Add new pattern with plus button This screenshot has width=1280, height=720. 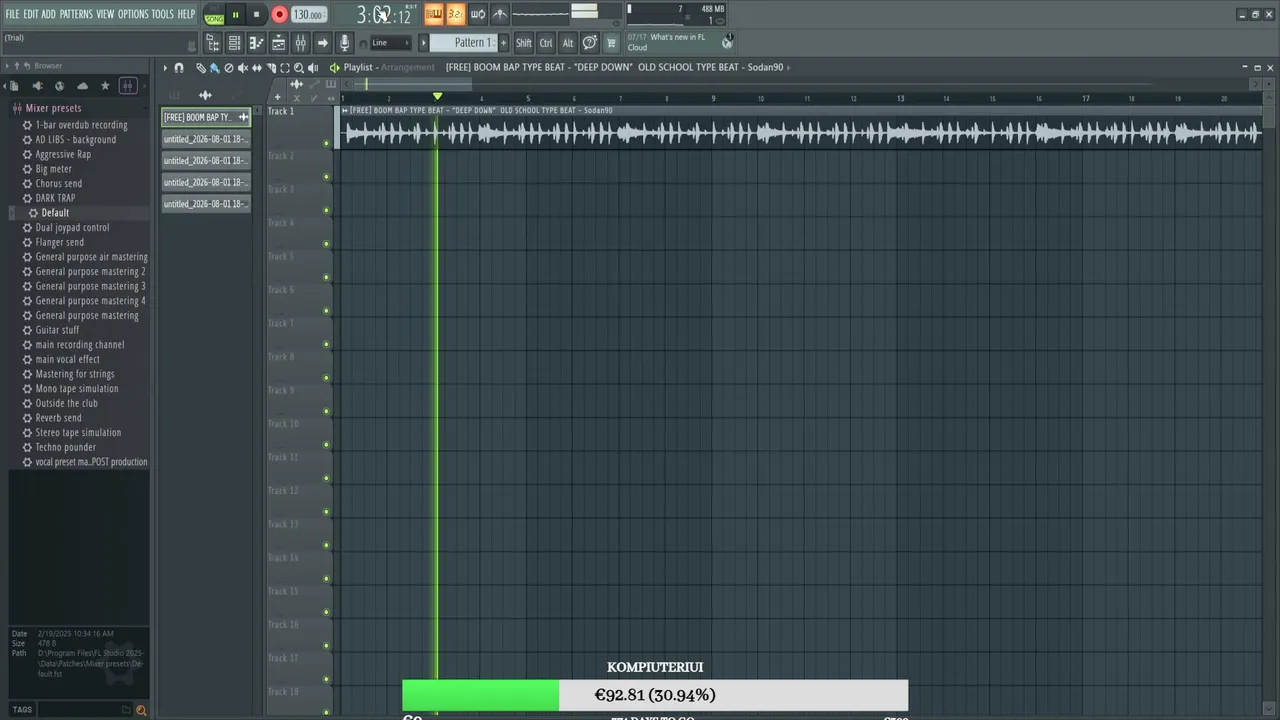503,43
